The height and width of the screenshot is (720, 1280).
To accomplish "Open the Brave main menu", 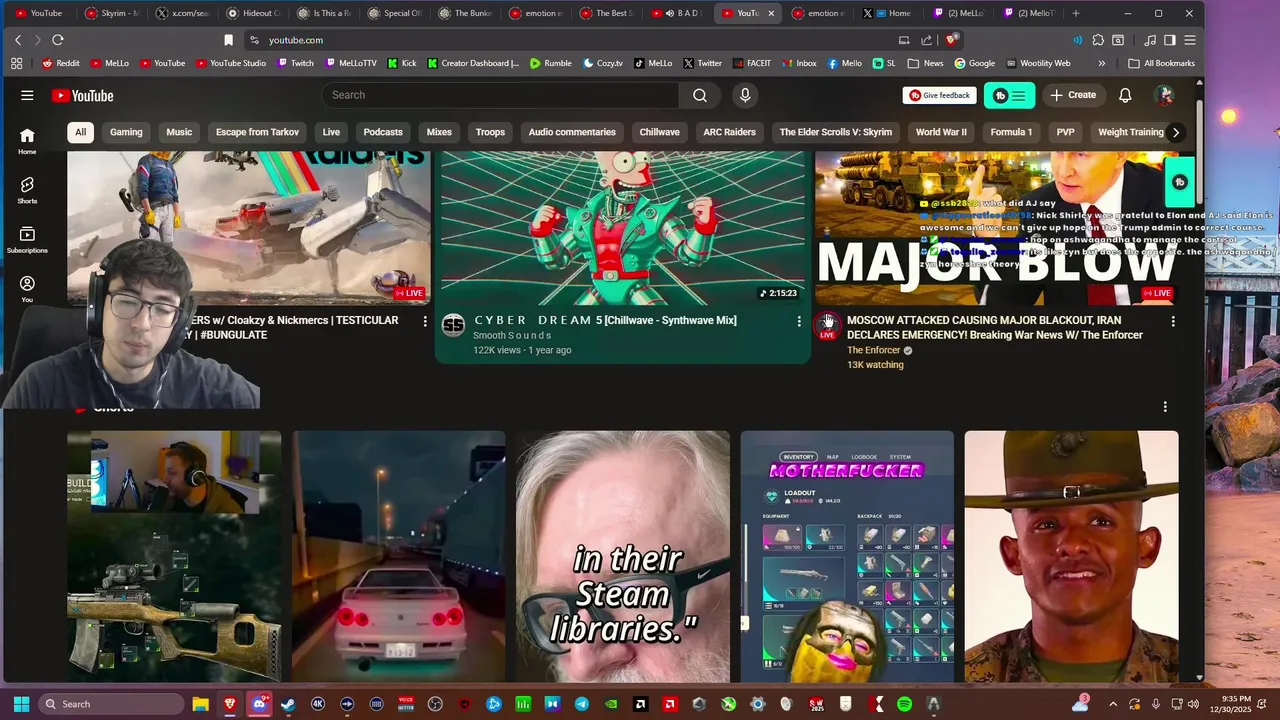I will (x=1189, y=40).
